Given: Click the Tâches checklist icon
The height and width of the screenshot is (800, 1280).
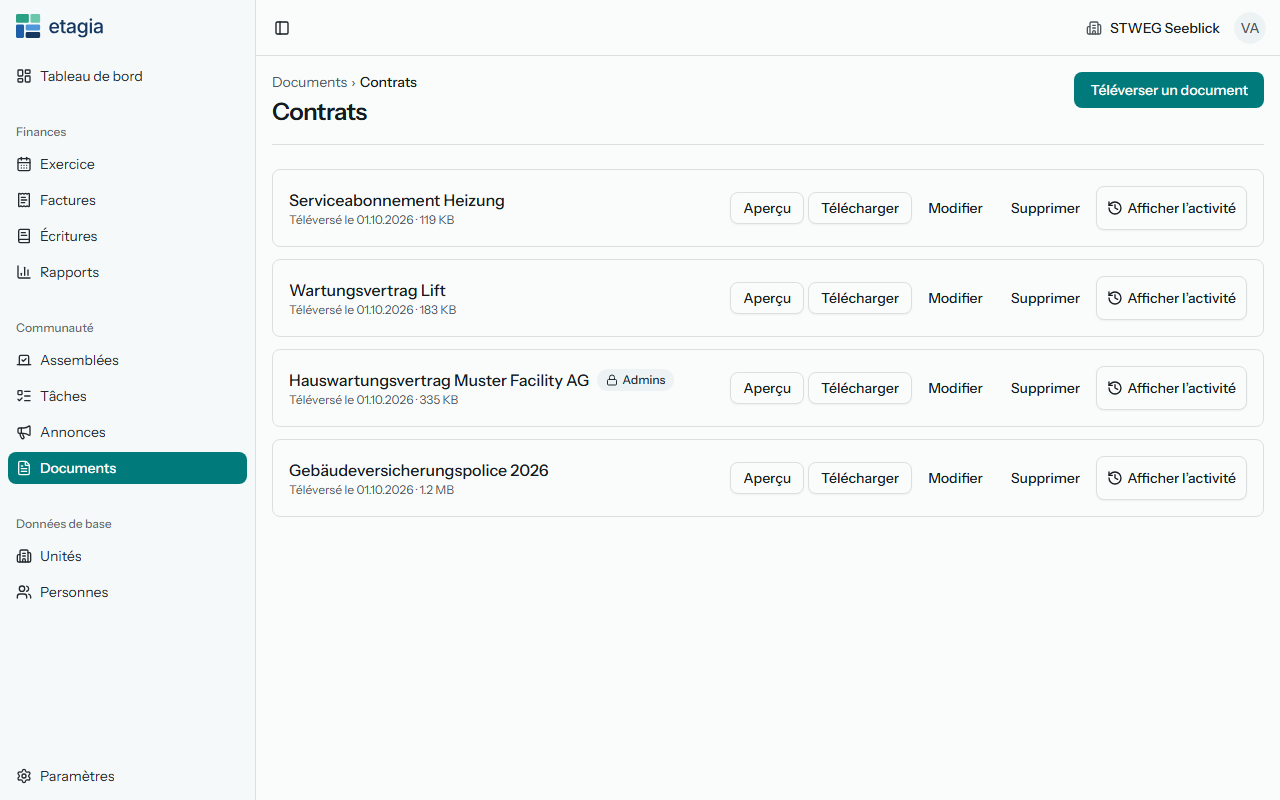Looking at the screenshot, I should (x=24, y=396).
